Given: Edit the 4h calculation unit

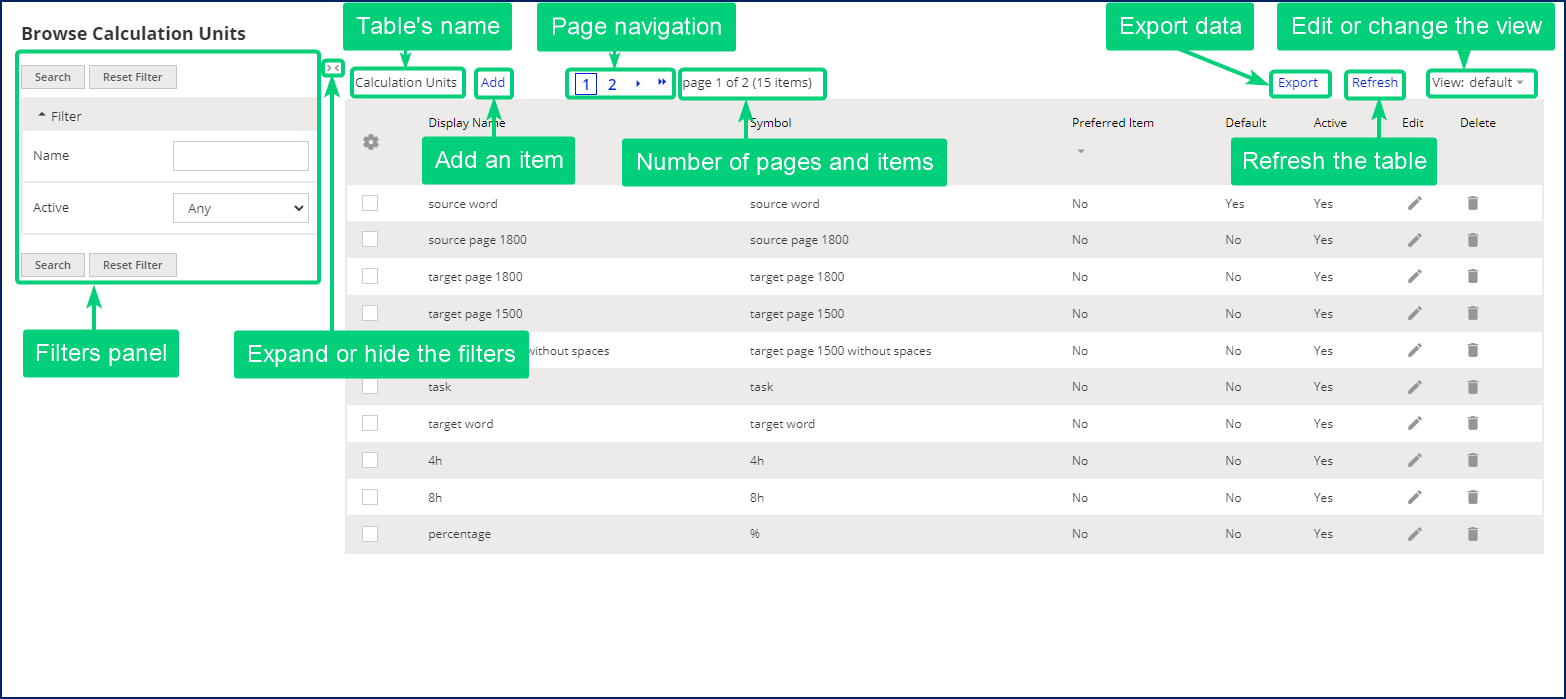Looking at the screenshot, I should tap(1414, 460).
